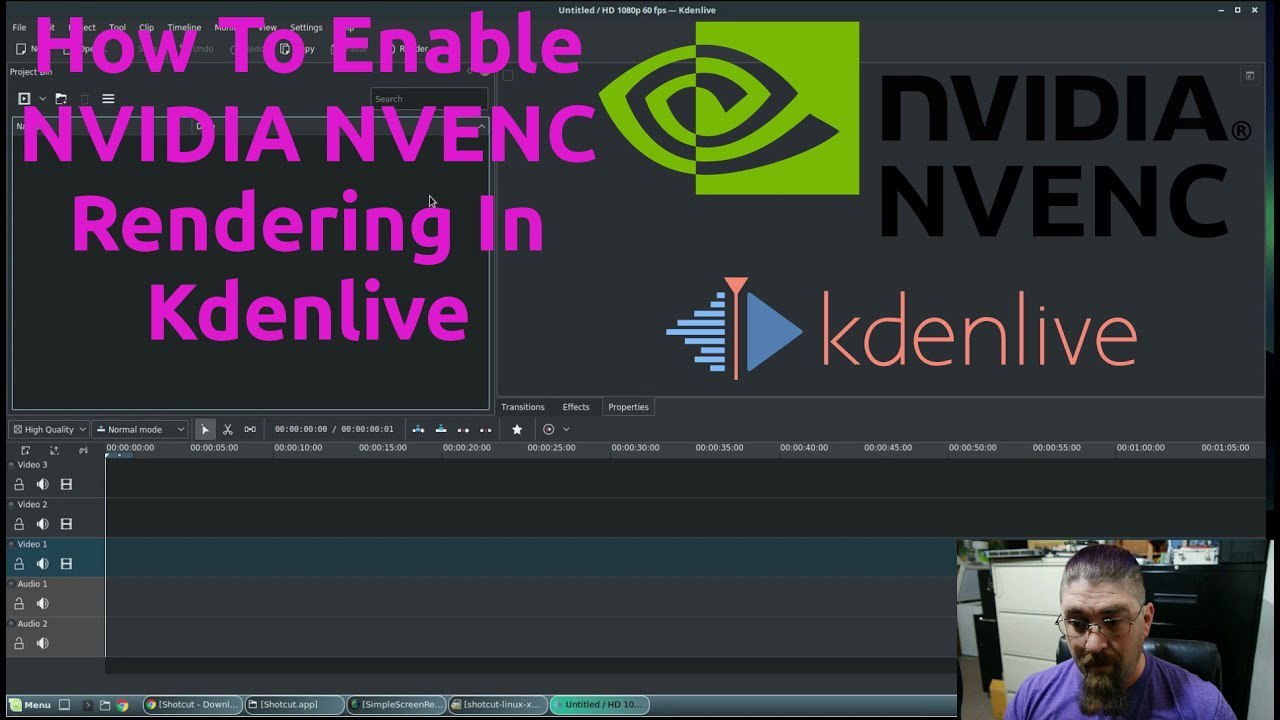Screen dimensions: 1280x720
Task: Switch to Shotcut.app file manager window
Action: pyautogui.click(x=295, y=704)
